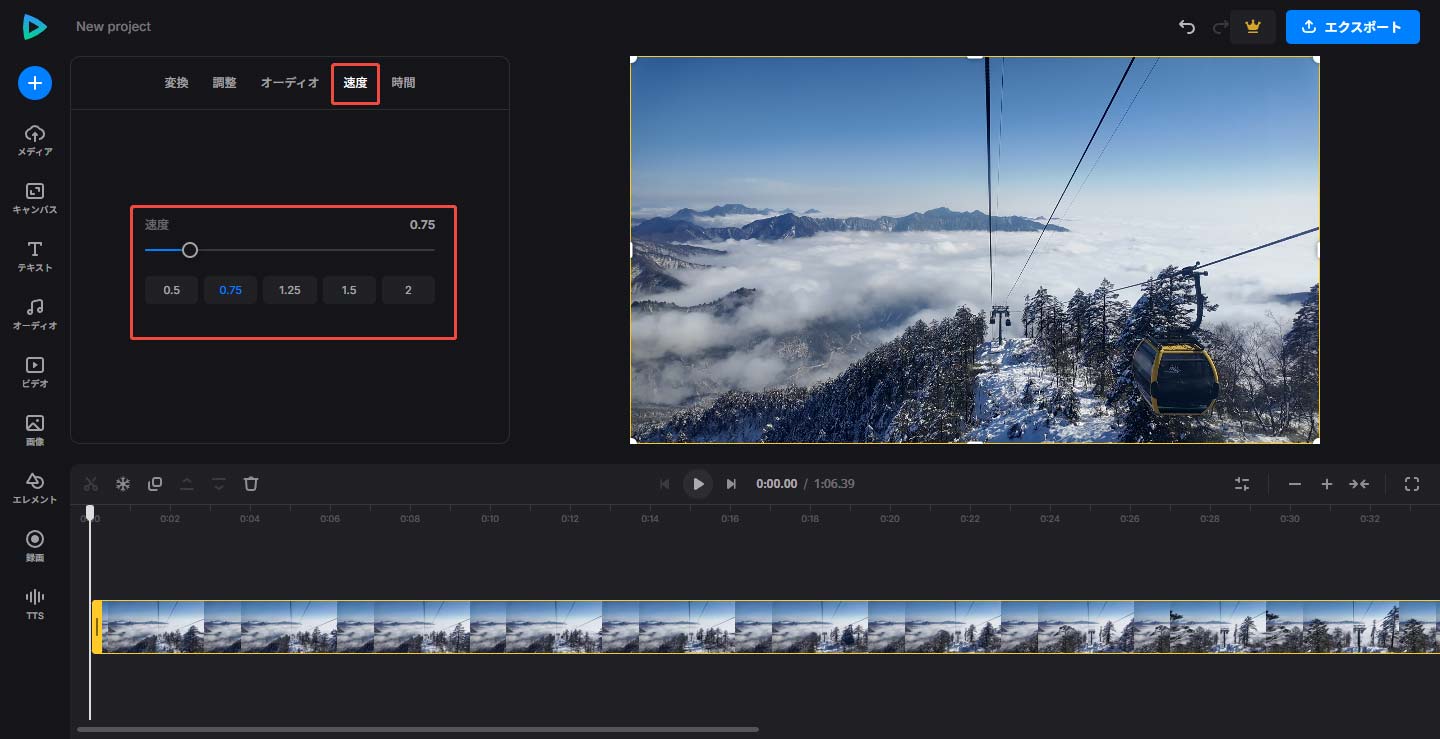Click the duplicate clip icon

(155, 484)
